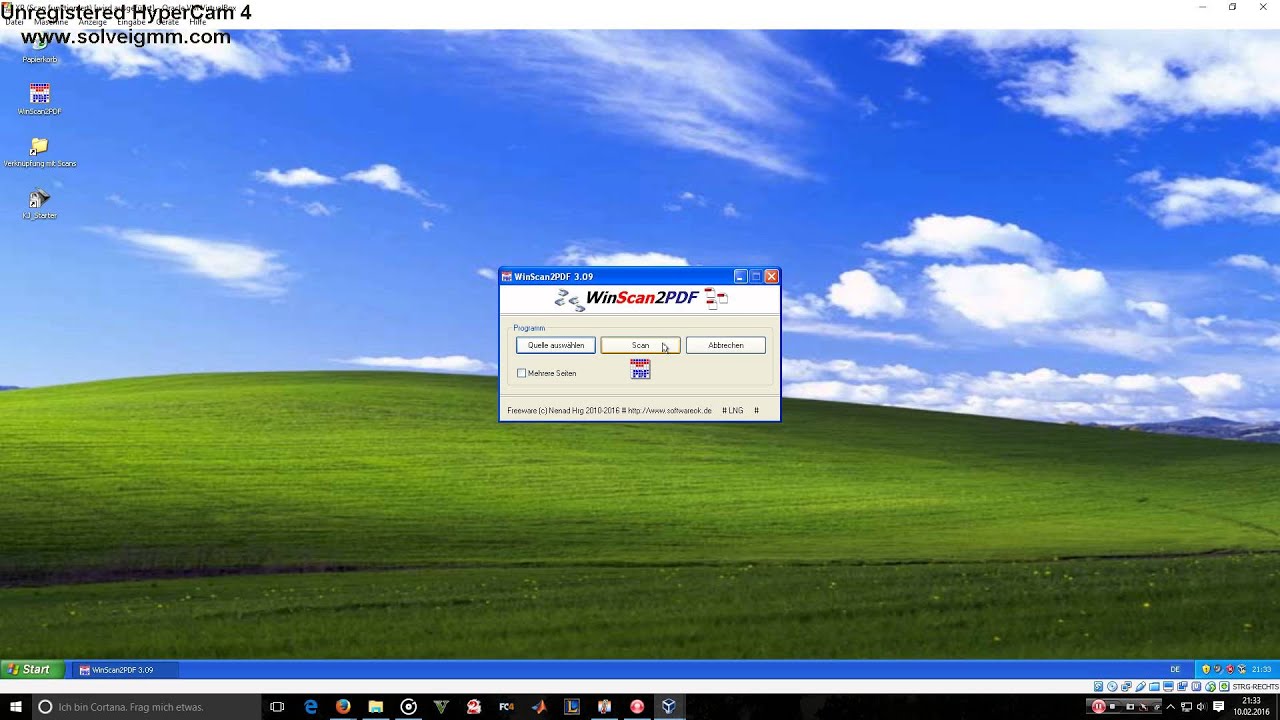Open the League of Legends taskbar icon
The width and height of the screenshot is (1280, 720).
(x=572, y=707)
